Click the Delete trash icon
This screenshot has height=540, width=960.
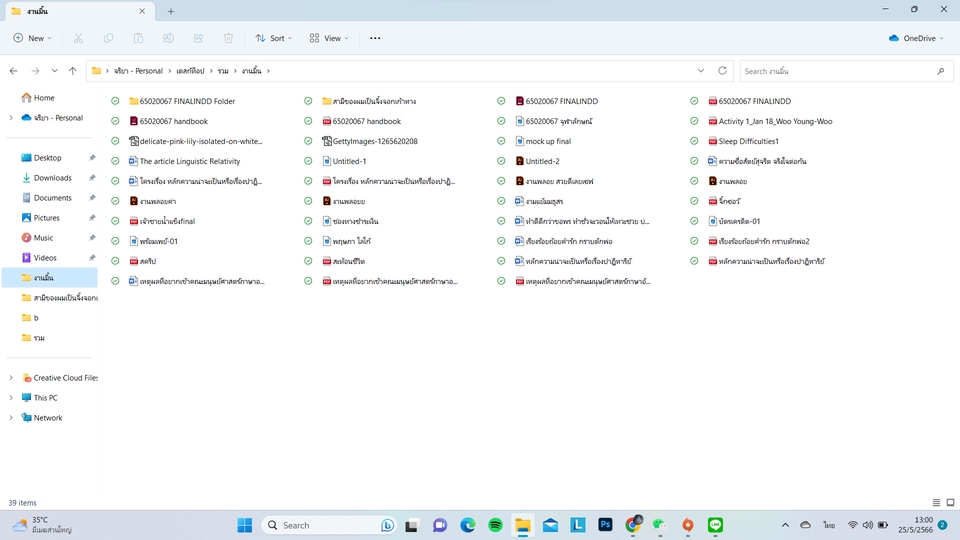tap(228, 38)
